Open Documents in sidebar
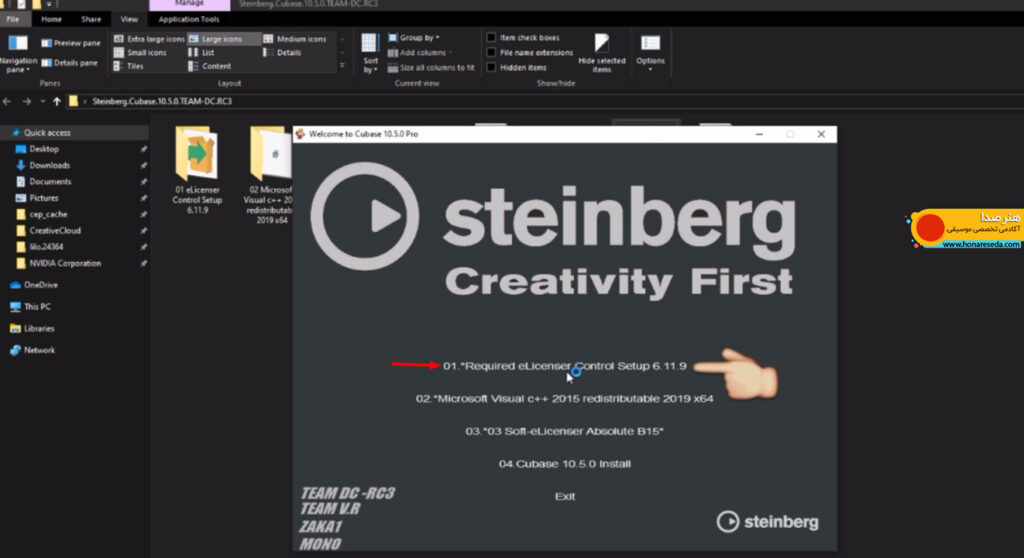 [x=50, y=182]
